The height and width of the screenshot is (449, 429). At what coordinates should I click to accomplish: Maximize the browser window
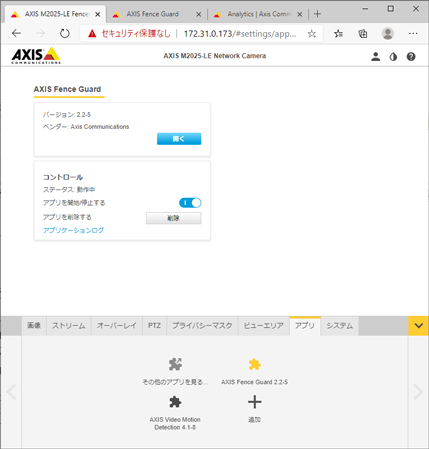pos(391,9)
